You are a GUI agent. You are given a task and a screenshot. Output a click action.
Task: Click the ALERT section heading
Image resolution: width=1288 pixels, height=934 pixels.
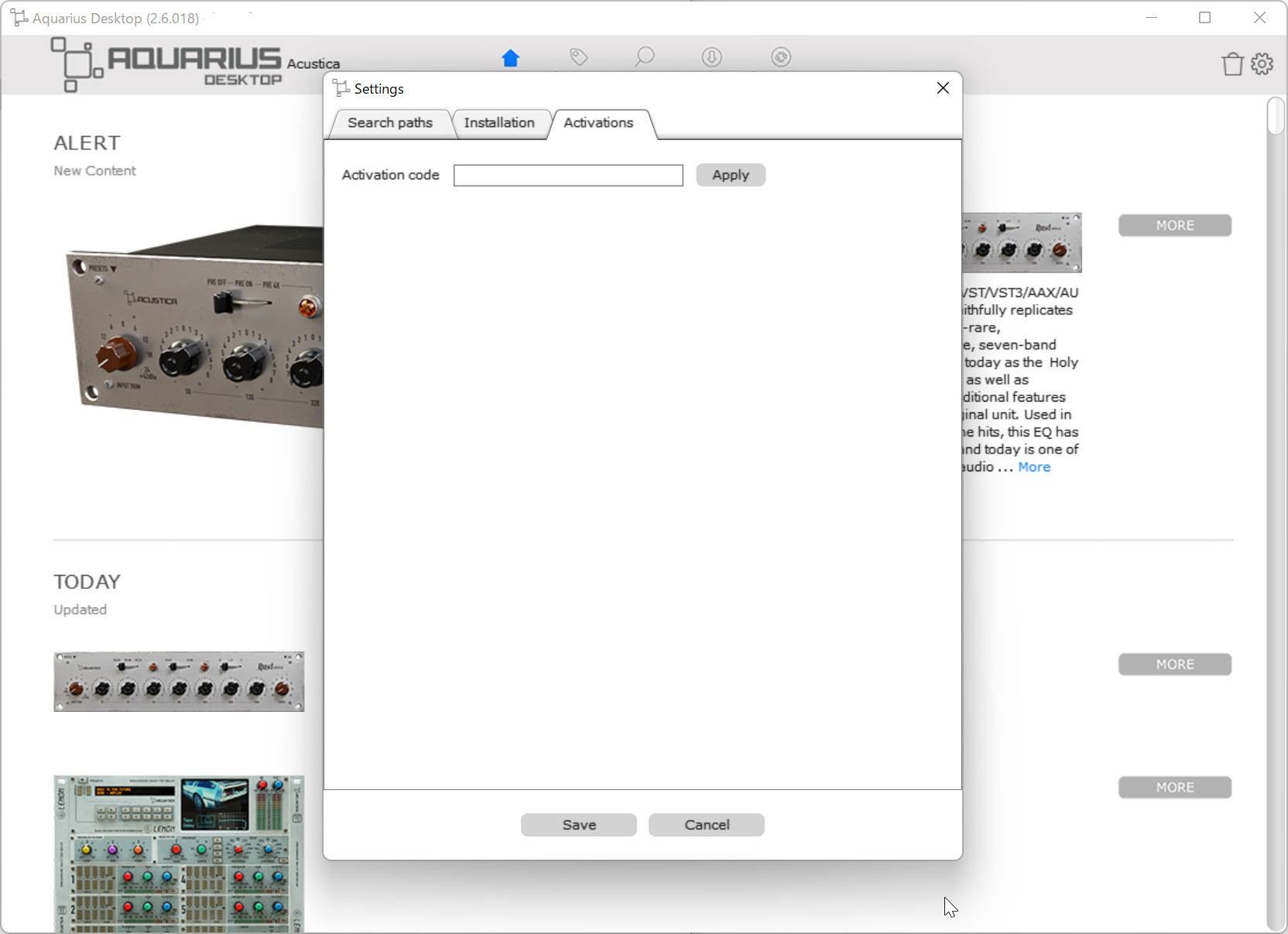pos(87,143)
